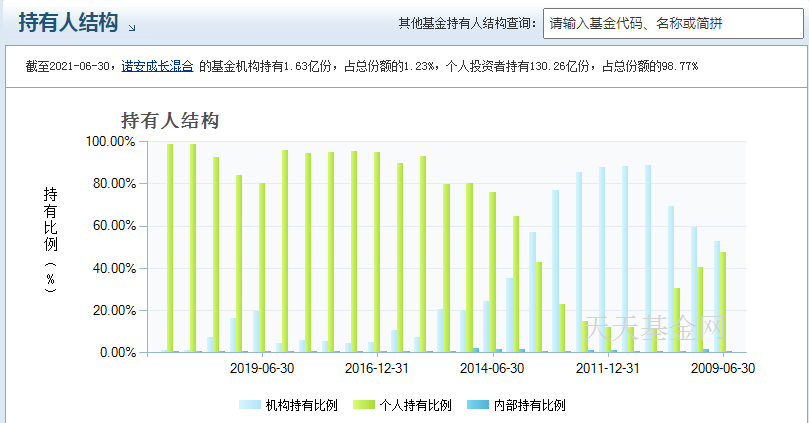Click the leftmost tall green bar in chart

coord(170,250)
